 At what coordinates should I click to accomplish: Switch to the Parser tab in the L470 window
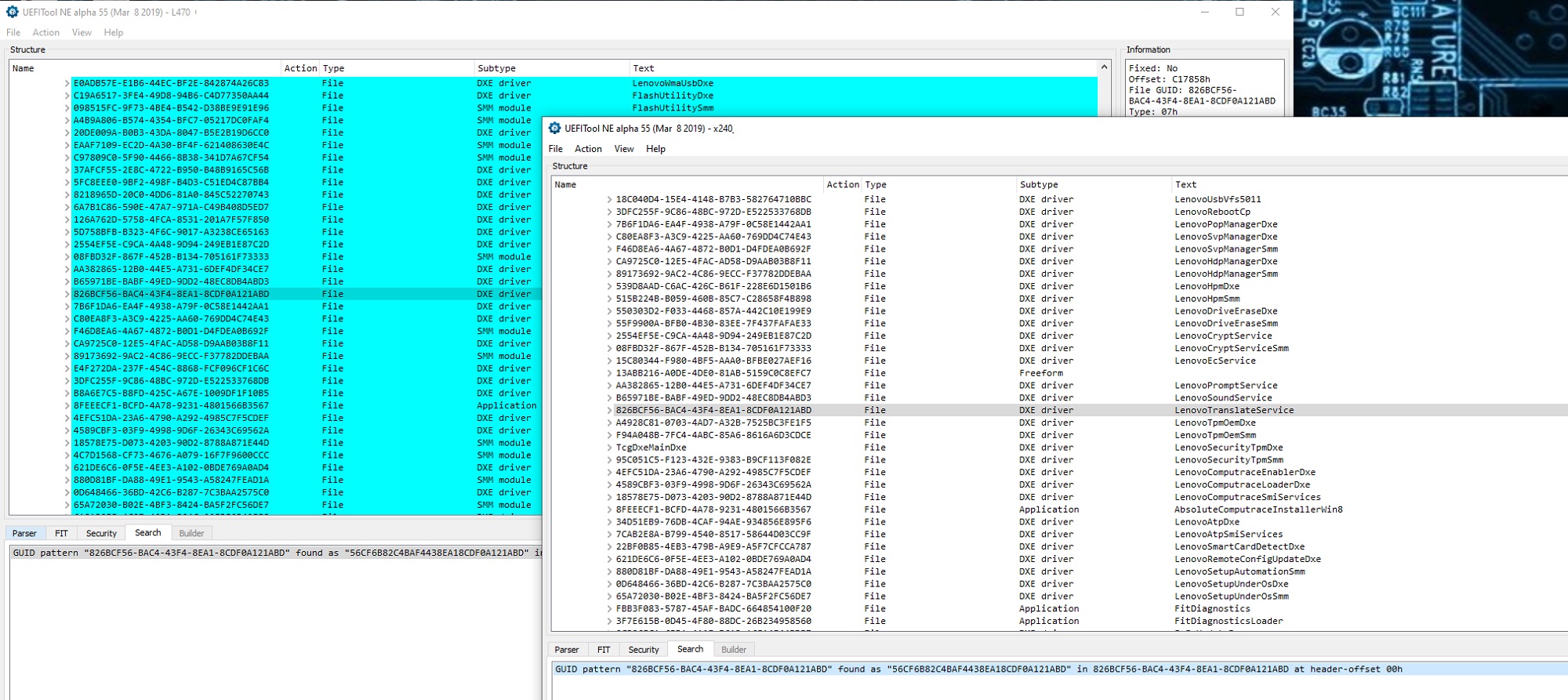tap(24, 533)
